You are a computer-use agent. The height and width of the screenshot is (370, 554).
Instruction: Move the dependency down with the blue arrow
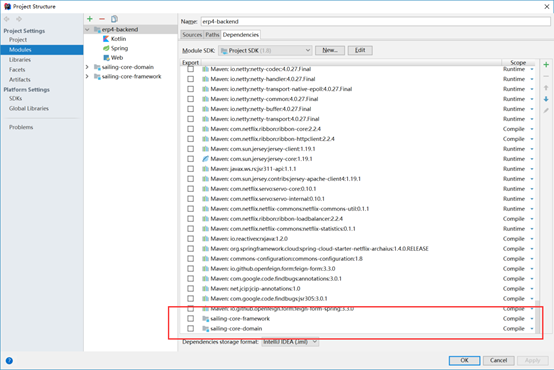pos(546,99)
